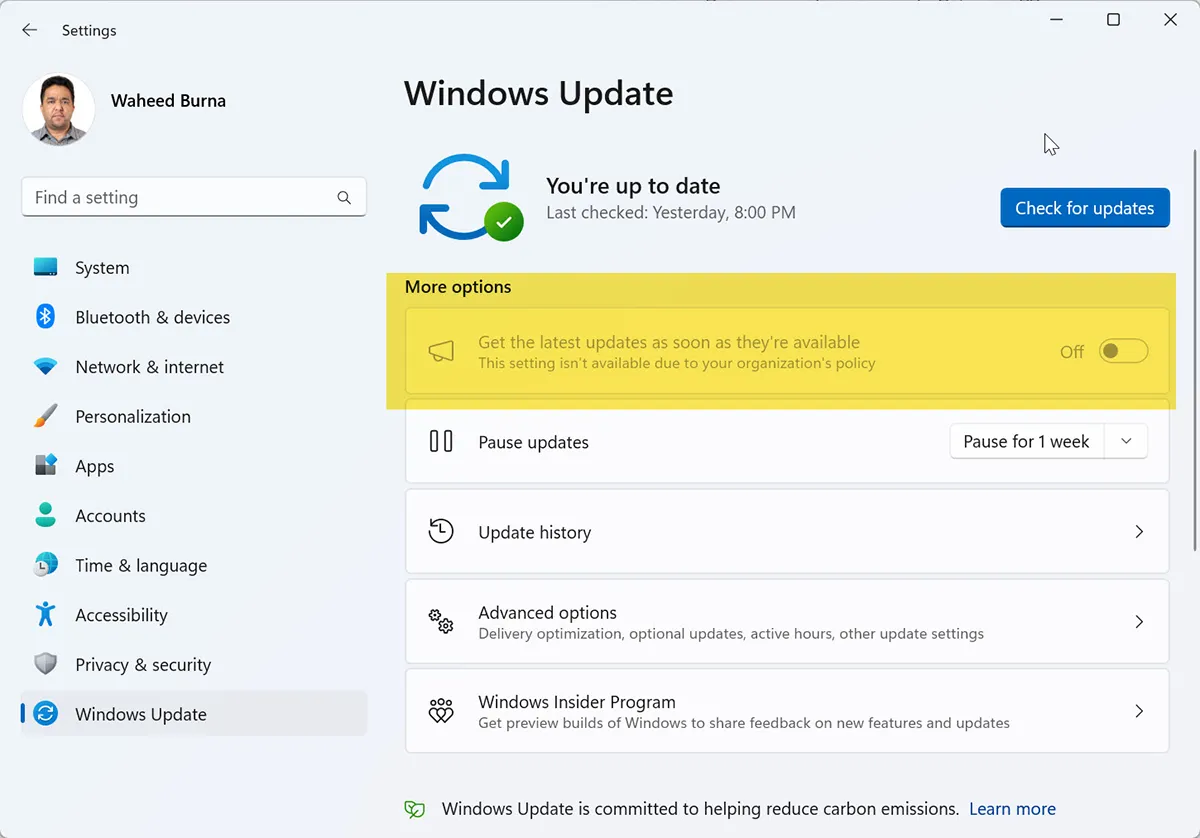
Task: Click the Update history clock icon
Action: coord(441,531)
